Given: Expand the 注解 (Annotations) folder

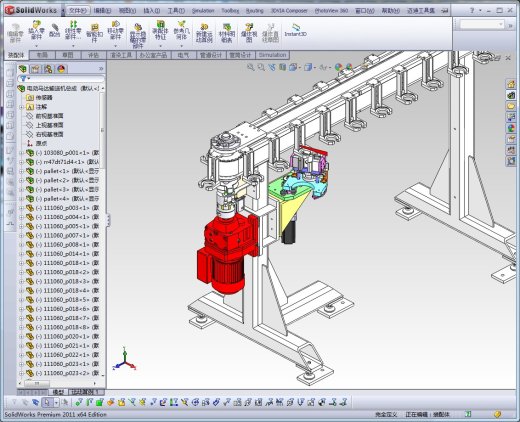Looking at the screenshot, I should pyautogui.click(x=21, y=107).
